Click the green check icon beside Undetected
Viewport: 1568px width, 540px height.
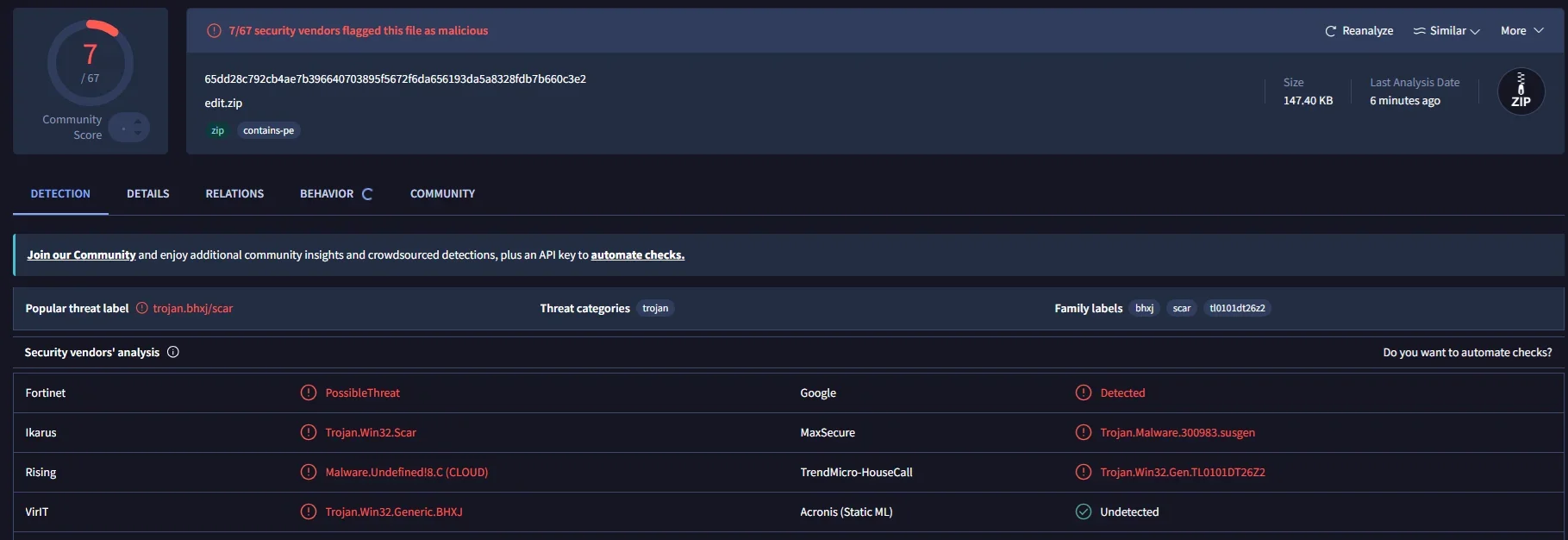coord(1084,512)
